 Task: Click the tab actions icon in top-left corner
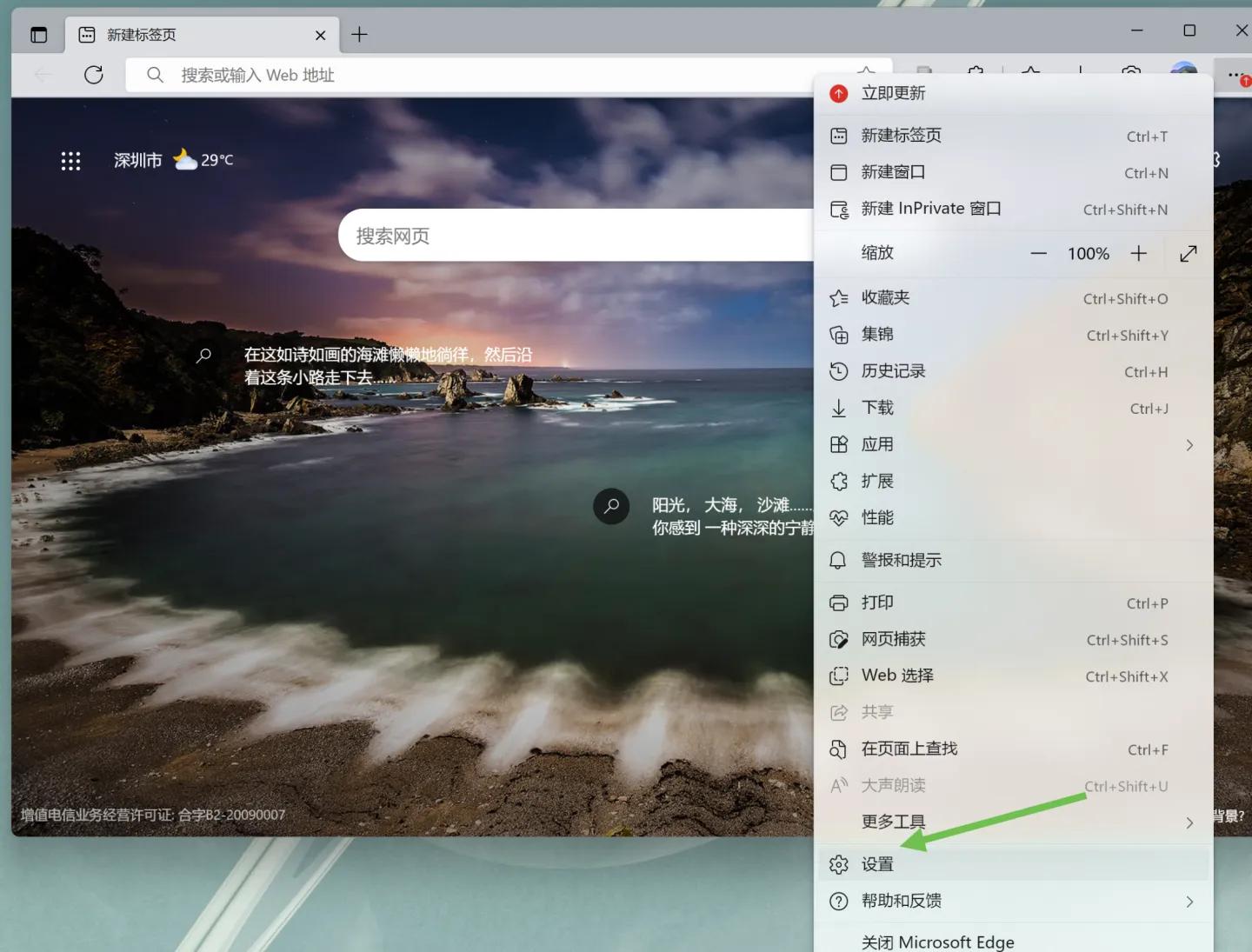pos(38,34)
